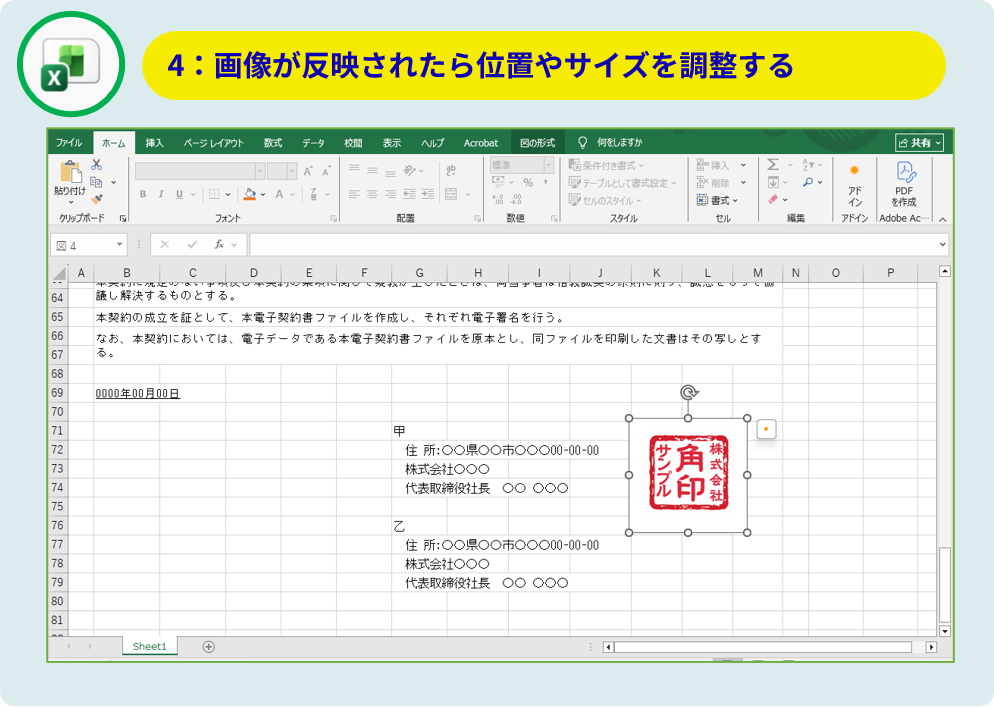Open the 挿入 ribbon tab
Image resolution: width=994 pixels, height=707 pixels.
[154, 143]
